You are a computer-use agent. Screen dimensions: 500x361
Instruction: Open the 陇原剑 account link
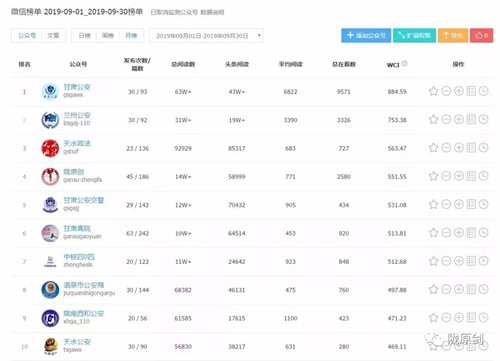coord(74,172)
